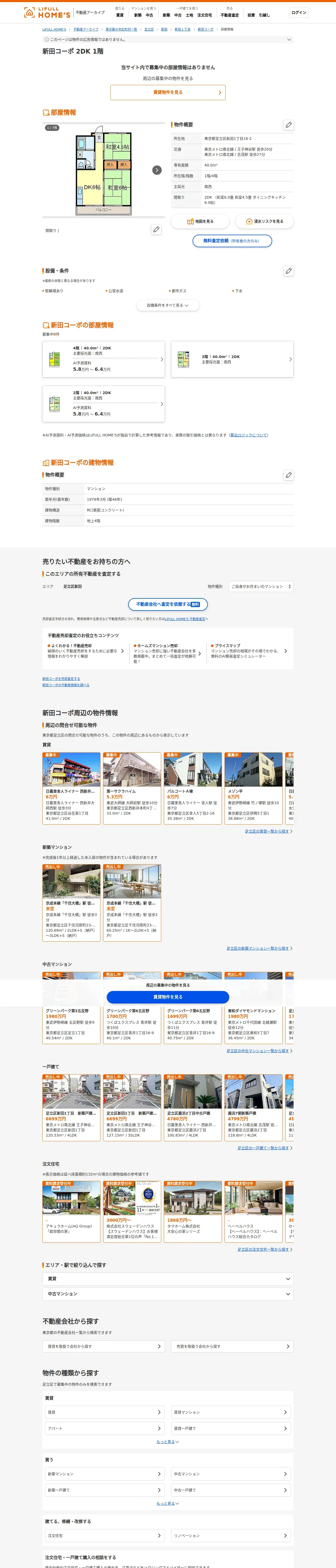The width and height of the screenshot is (336, 1568).
Task: Click the orange 賃貸物件を見る button
Action: point(168,93)
